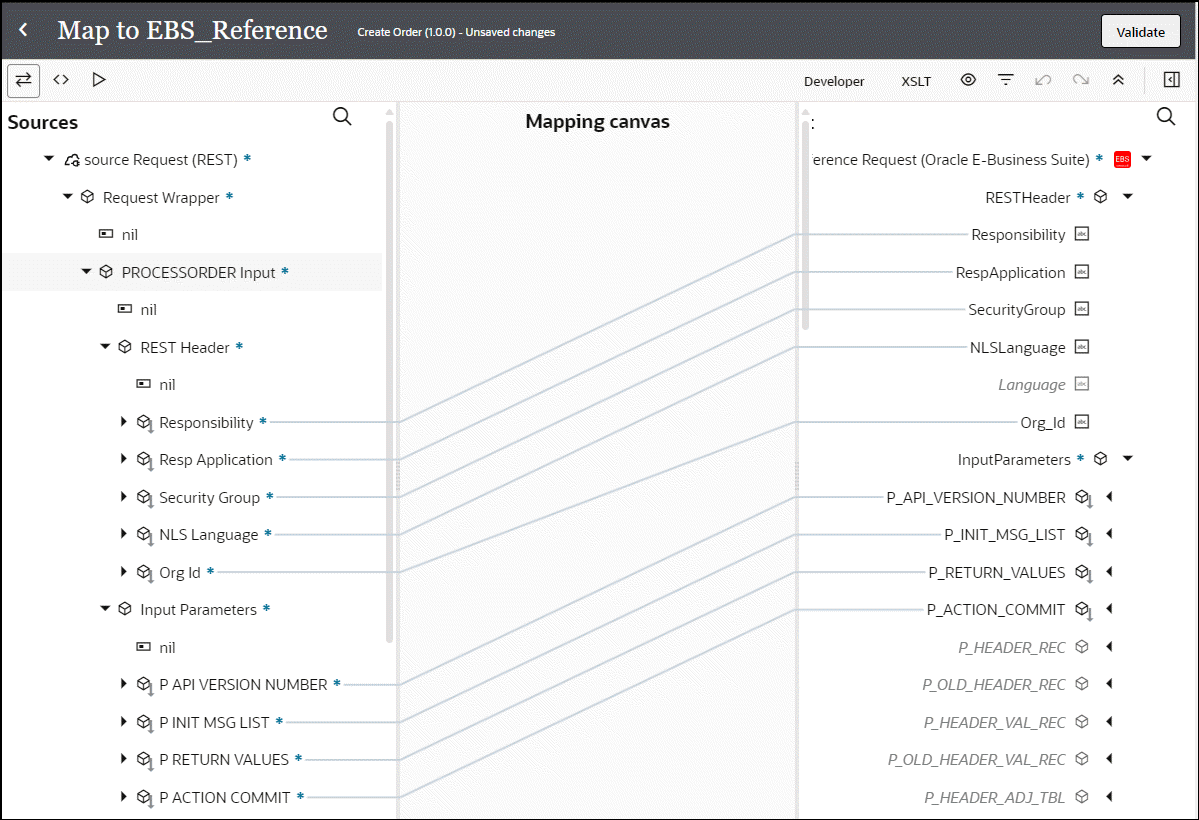This screenshot has width=1199, height=820.
Task: Click target SecurityGroup attribute icon
Action: coord(1082,309)
